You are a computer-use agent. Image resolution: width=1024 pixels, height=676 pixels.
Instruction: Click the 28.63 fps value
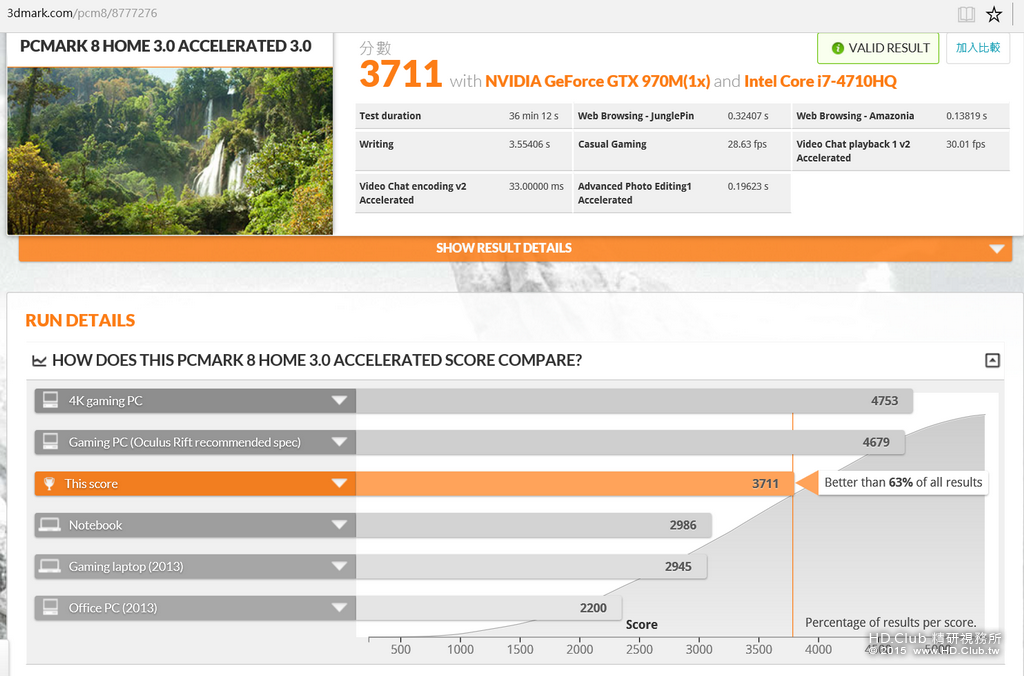(747, 144)
